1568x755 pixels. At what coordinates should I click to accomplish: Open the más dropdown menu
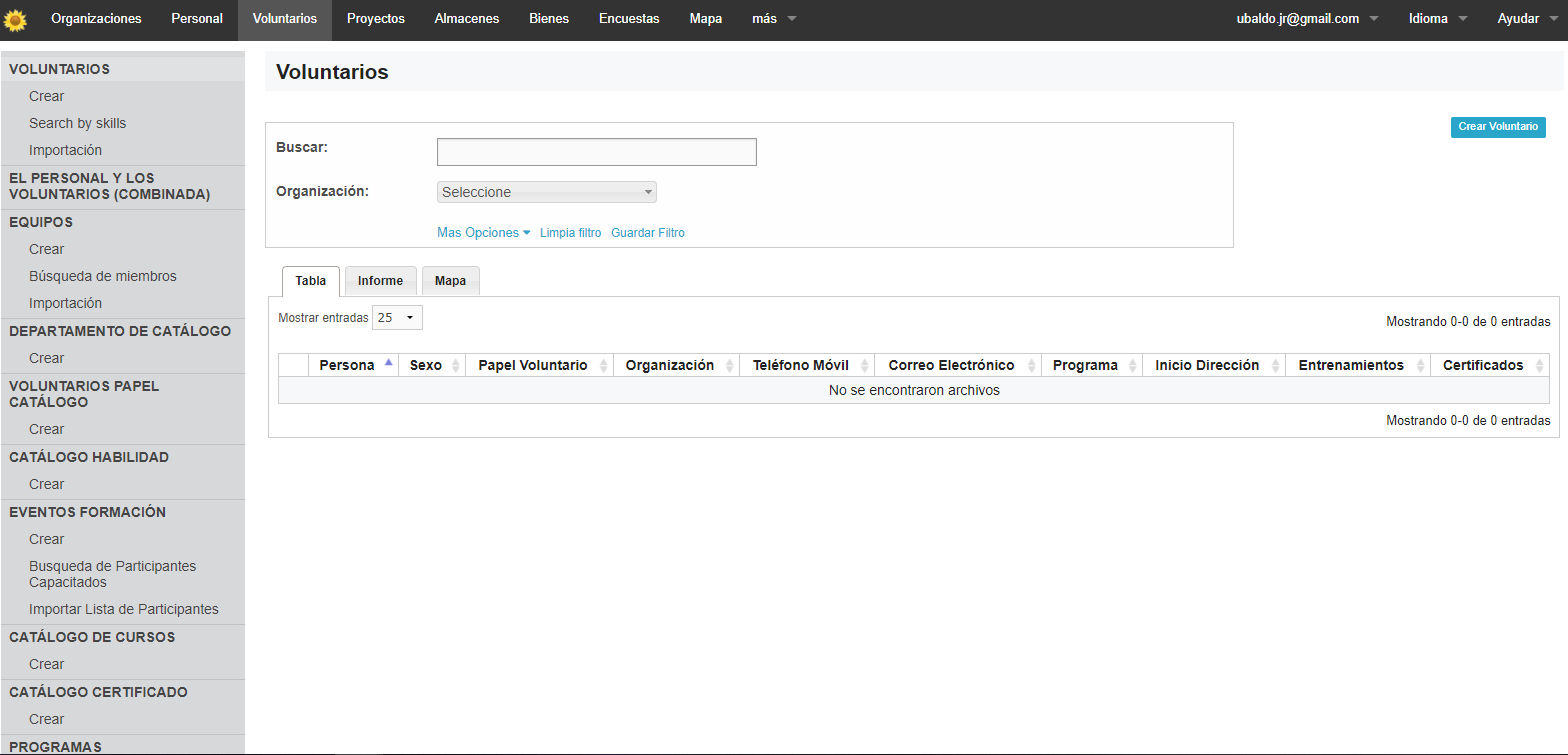[x=774, y=19]
